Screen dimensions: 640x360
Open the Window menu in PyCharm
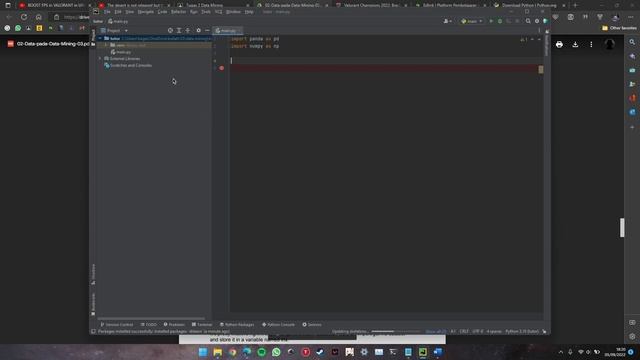(233, 12)
